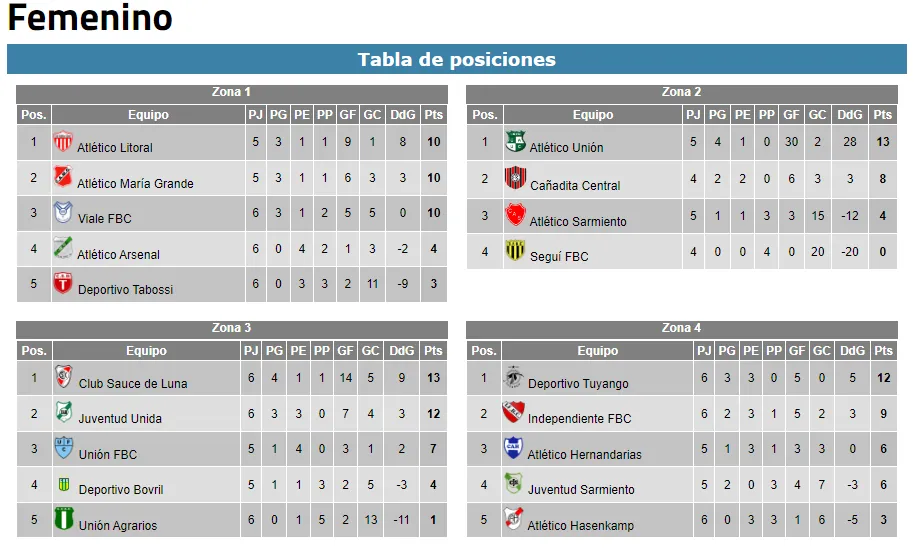Click the Equipo column header in Zona 3
This screenshot has height=558, width=914.
146,351
